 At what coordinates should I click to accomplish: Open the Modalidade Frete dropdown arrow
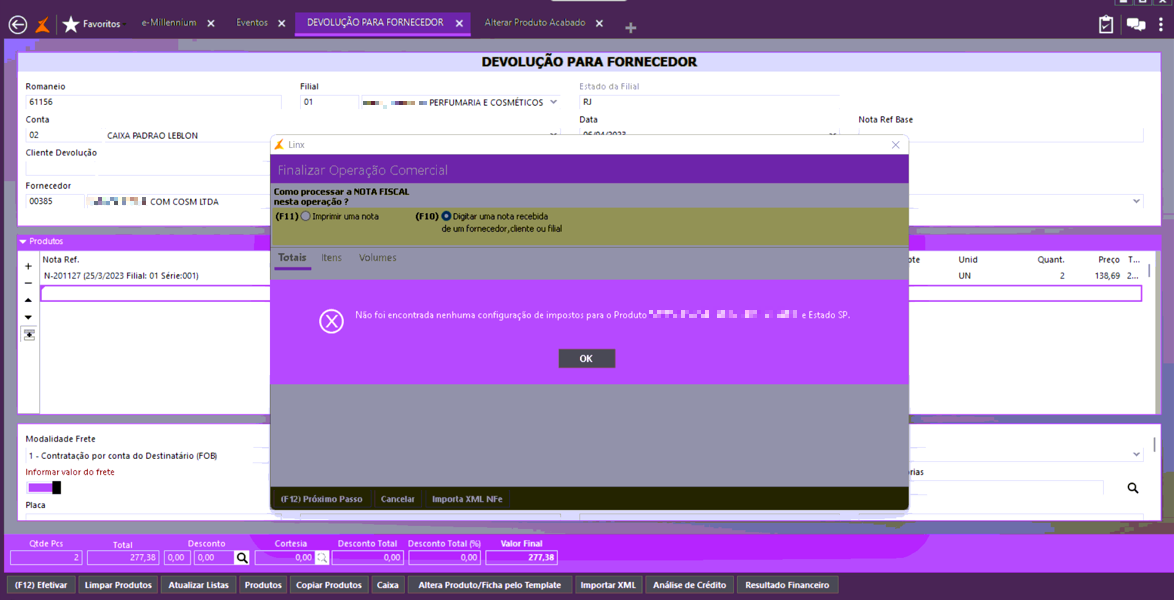1137,455
